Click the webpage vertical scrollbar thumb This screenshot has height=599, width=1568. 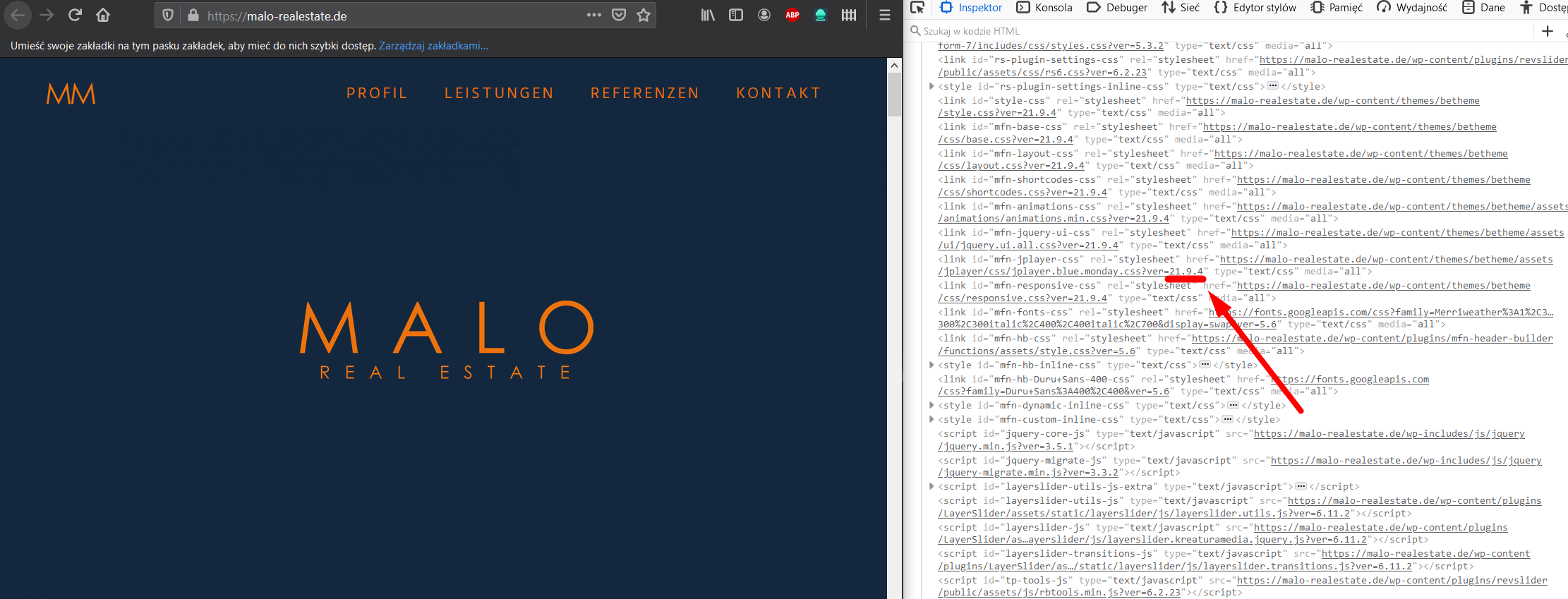click(894, 95)
